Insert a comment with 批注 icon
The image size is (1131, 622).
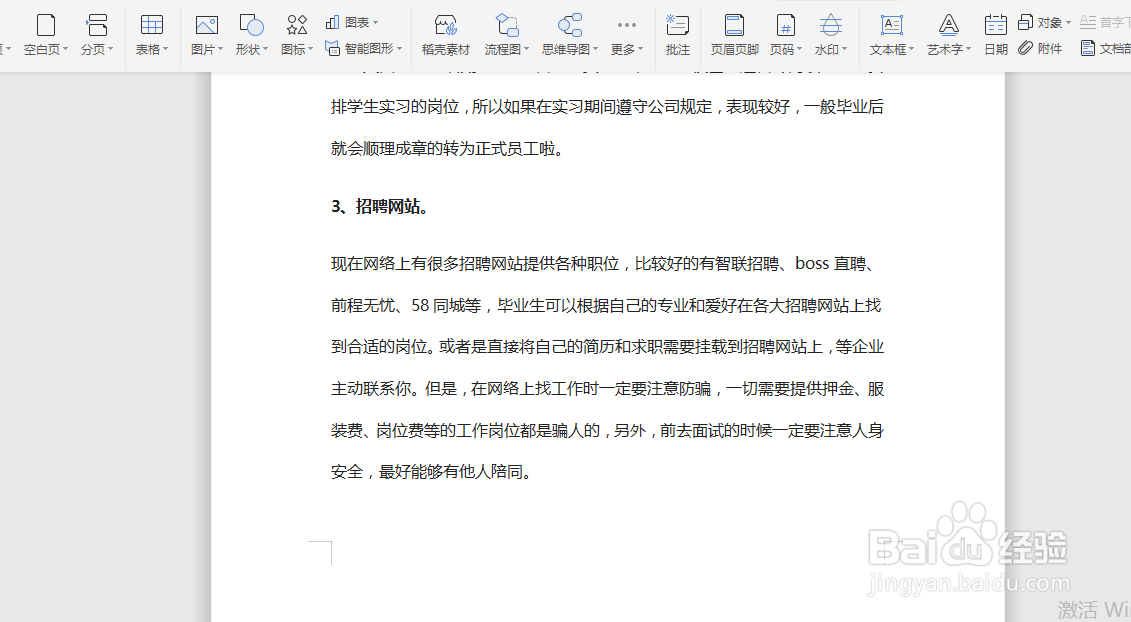pos(677,25)
